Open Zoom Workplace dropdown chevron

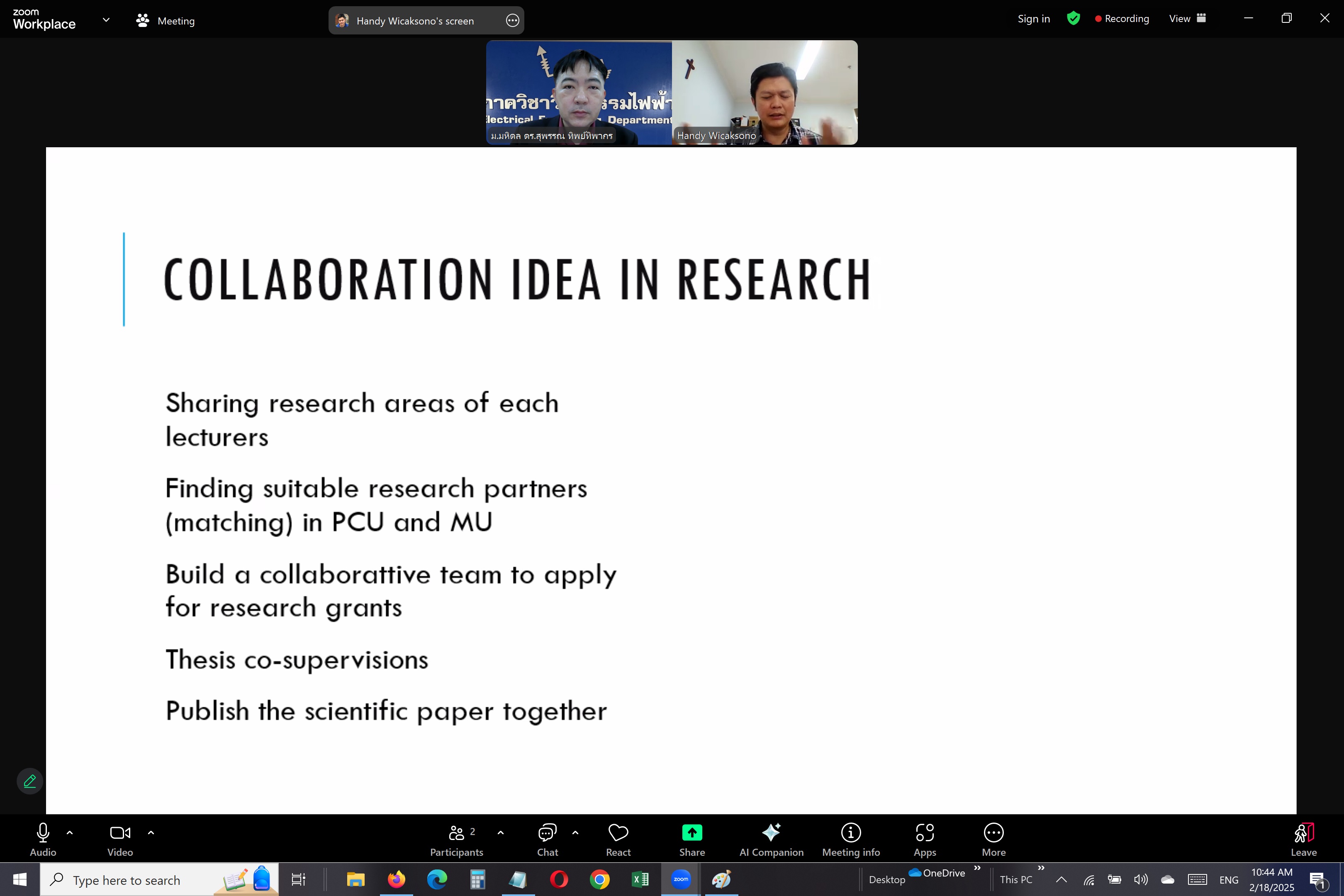pyautogui.click(x=106, y=19)
